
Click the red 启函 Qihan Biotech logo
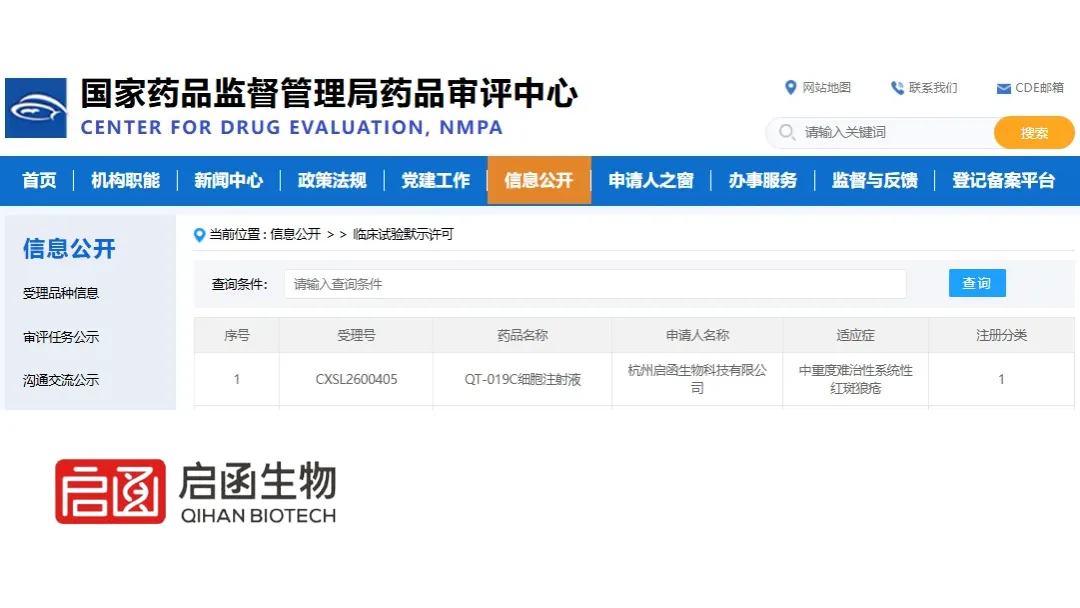pos(110,492)
